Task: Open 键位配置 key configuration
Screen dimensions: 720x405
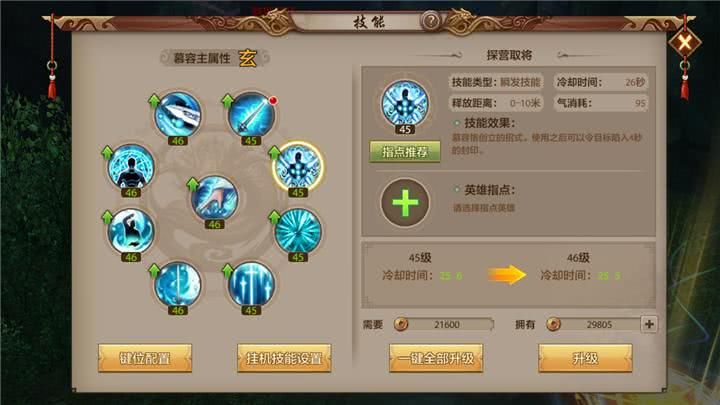Action: (145, 358)
